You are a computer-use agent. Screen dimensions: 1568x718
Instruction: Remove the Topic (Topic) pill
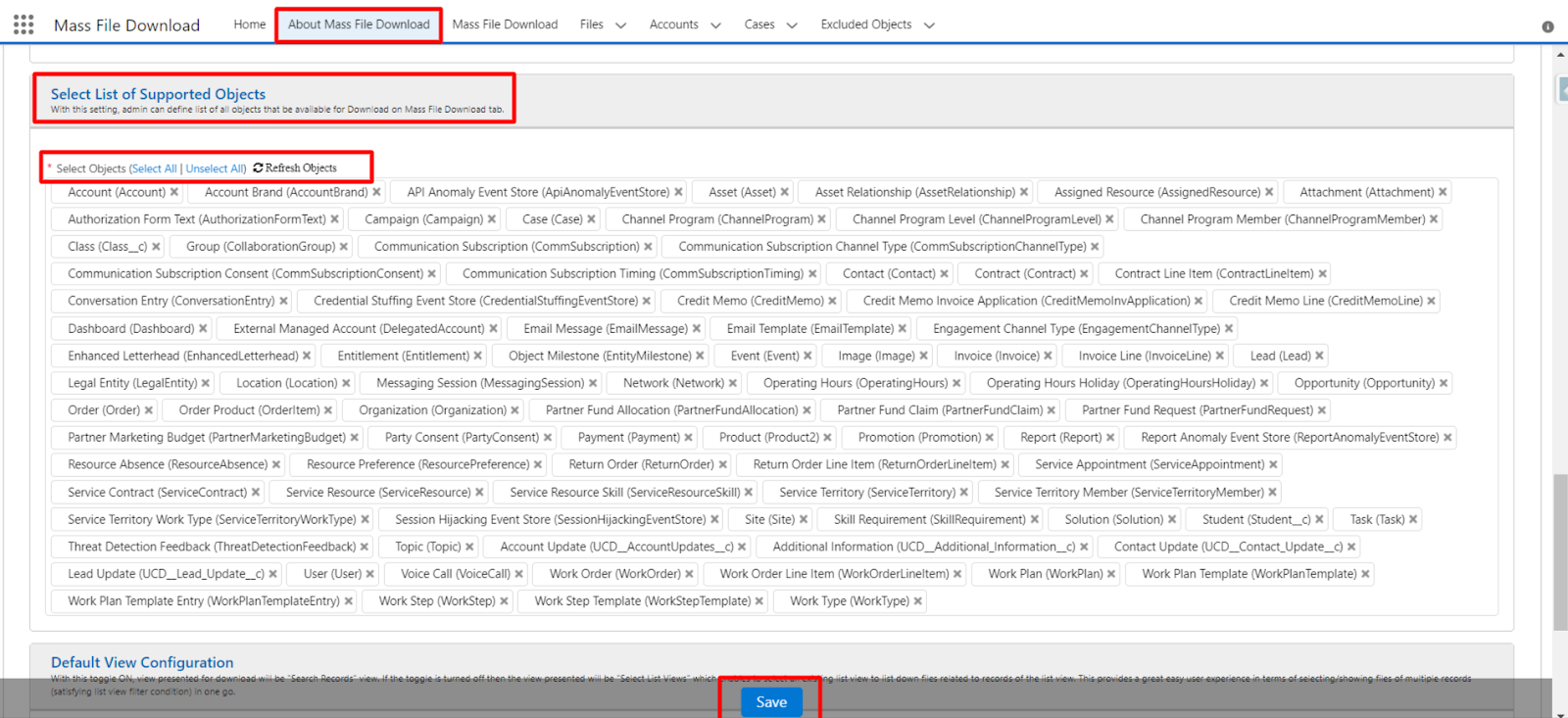tap(469, 548)
